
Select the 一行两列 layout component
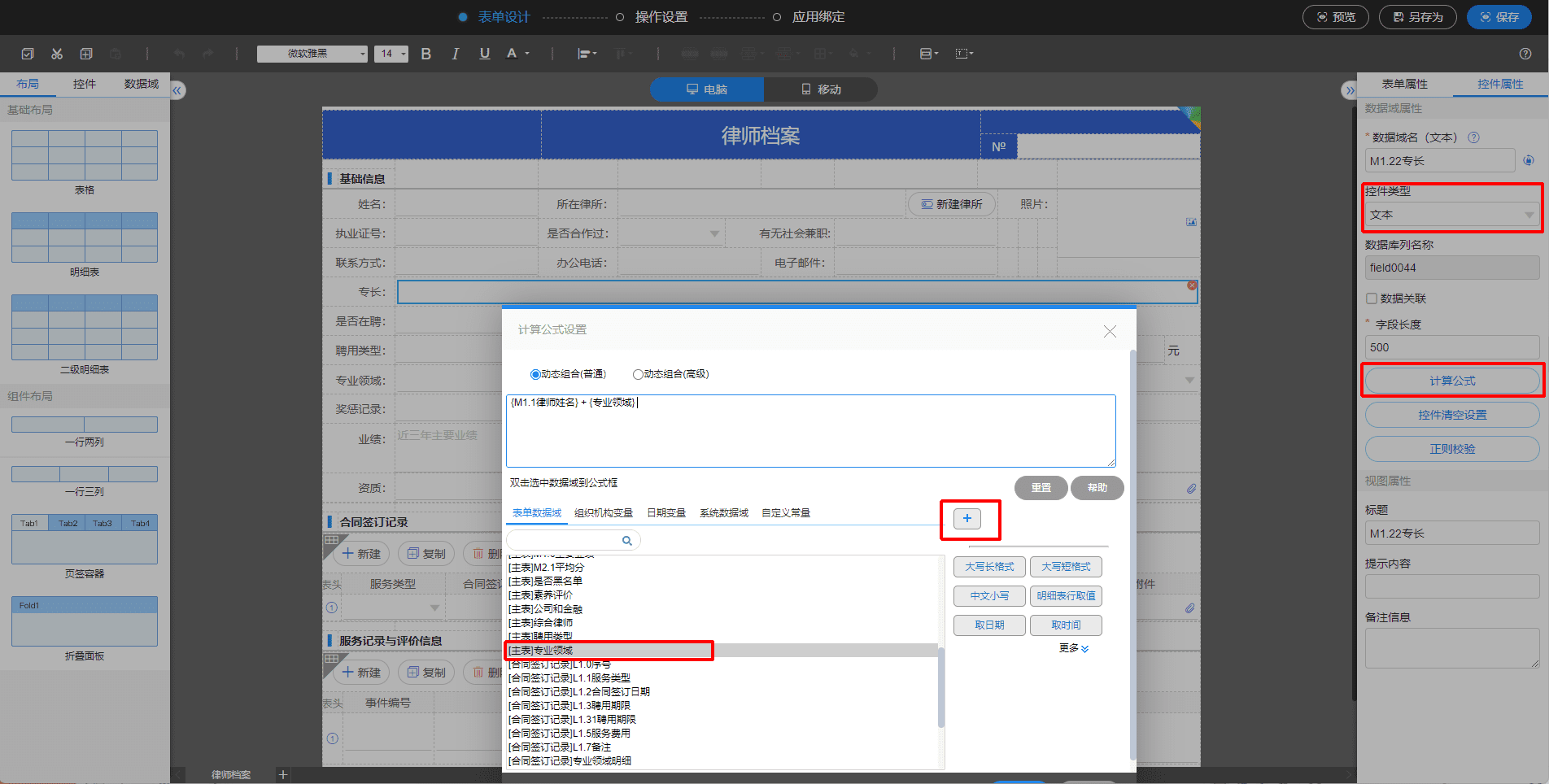(85, 425)
